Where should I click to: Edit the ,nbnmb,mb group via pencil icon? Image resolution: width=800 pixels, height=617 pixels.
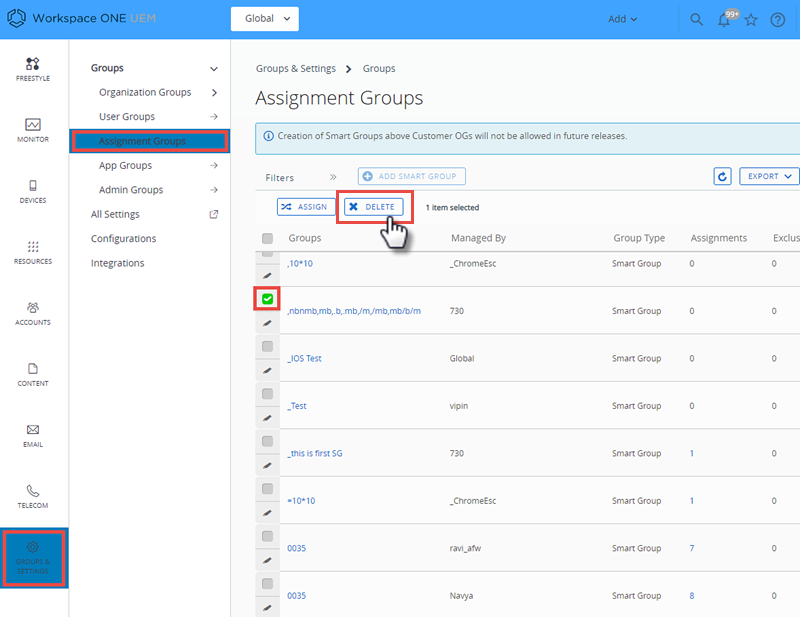click(x=267, y=323)
